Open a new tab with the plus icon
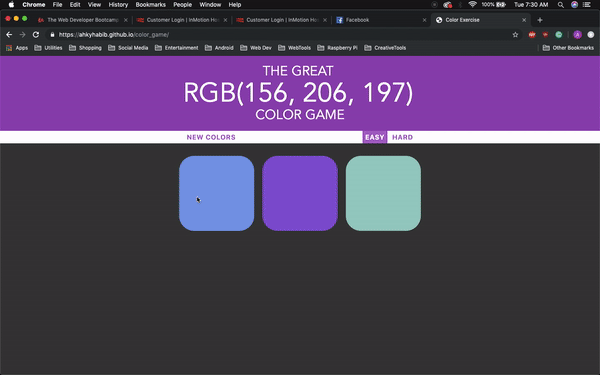 coord(540,20)
